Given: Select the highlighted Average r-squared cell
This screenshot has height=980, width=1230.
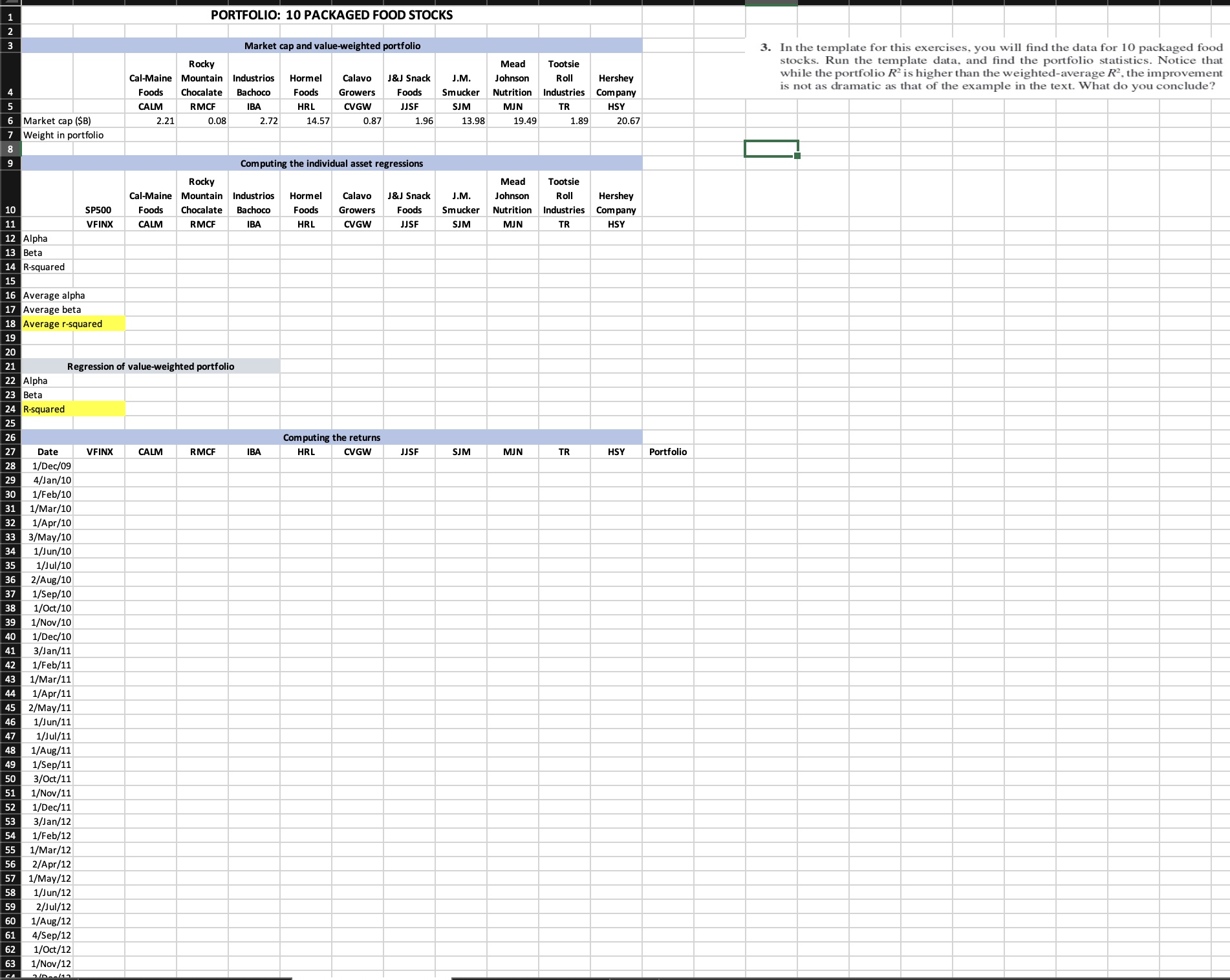Looking at the screenshot, I should 73,323.
